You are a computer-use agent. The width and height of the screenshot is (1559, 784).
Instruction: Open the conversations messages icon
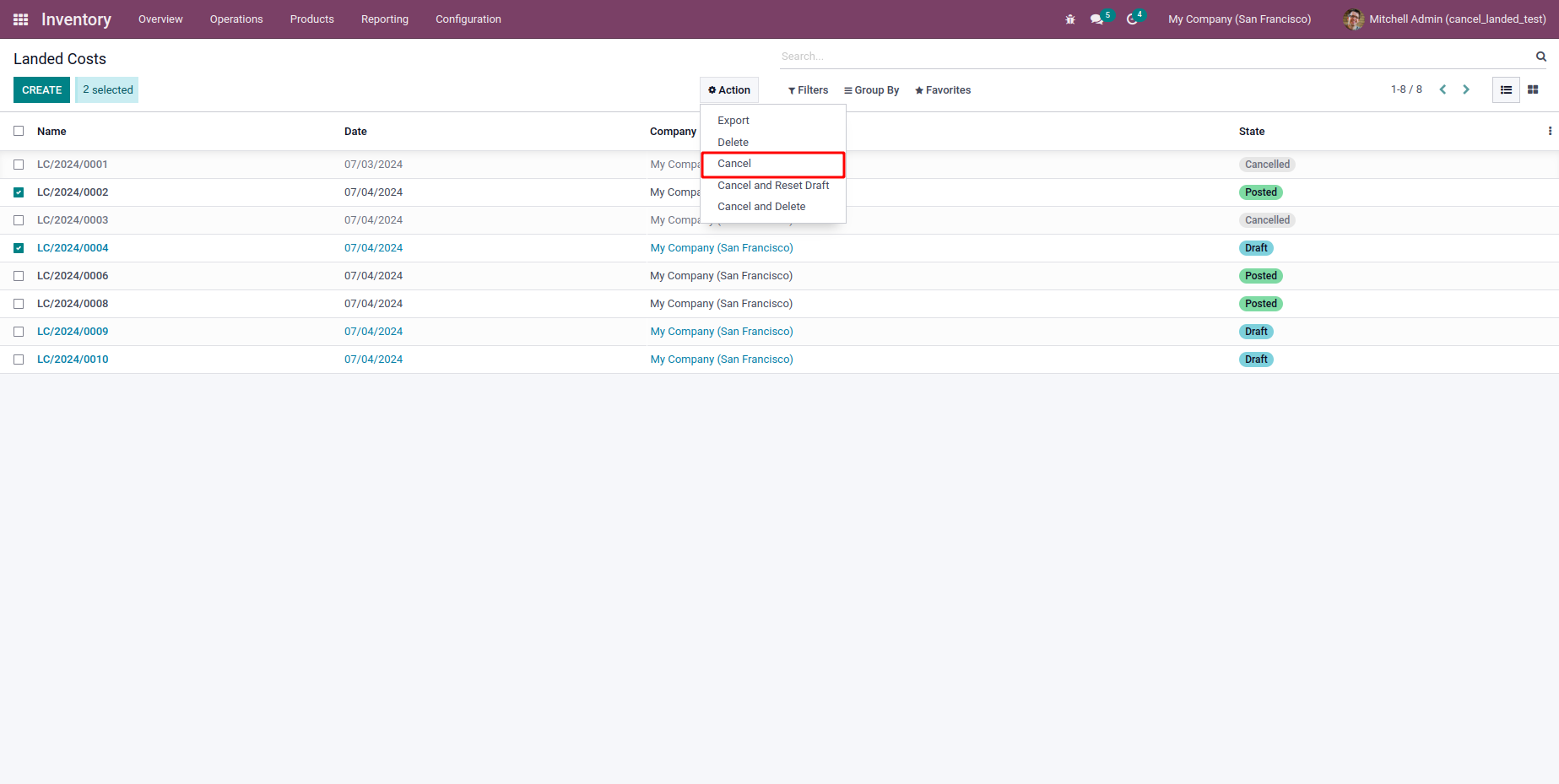1096,19
